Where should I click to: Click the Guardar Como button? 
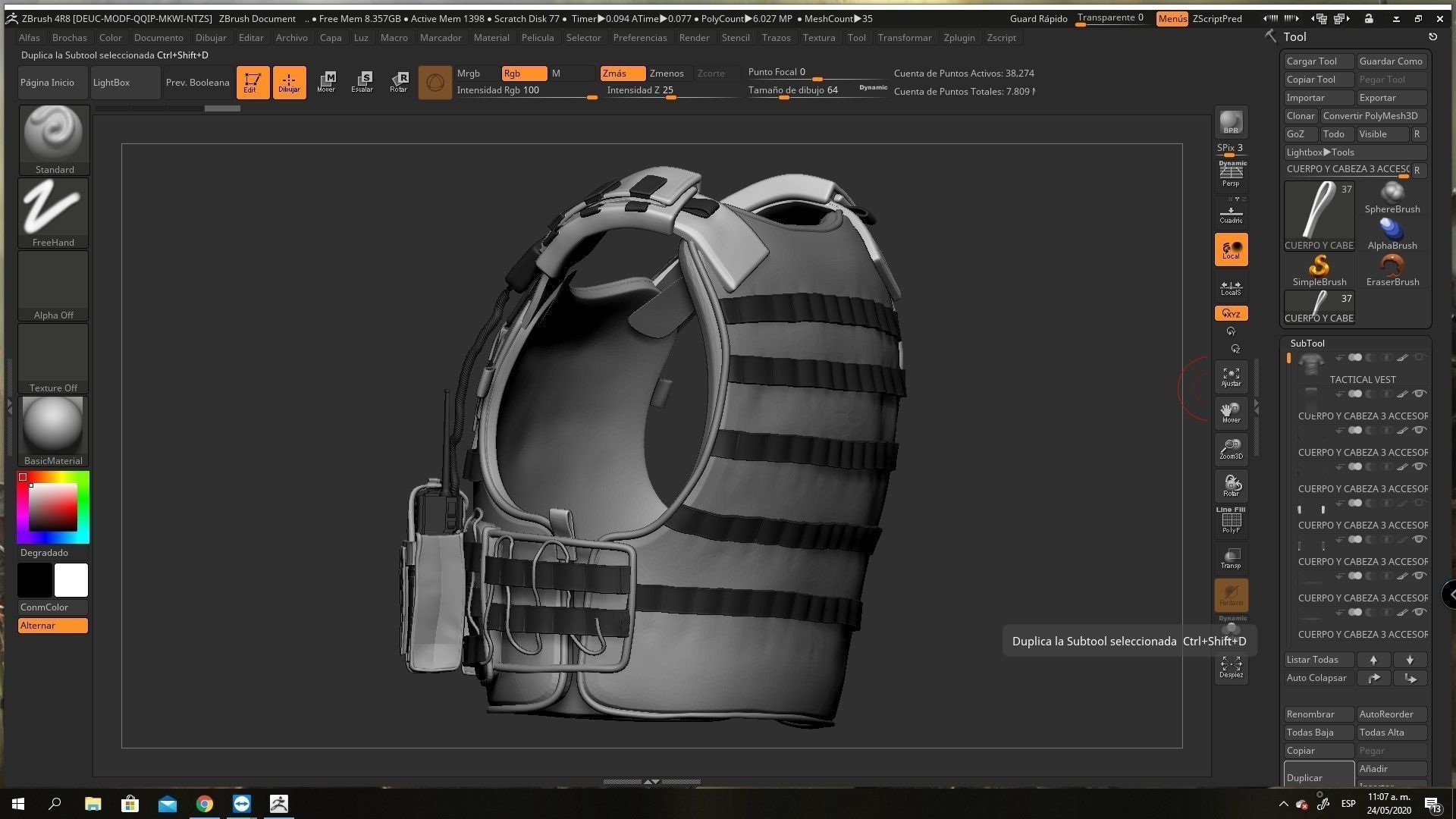(1392, 61)
